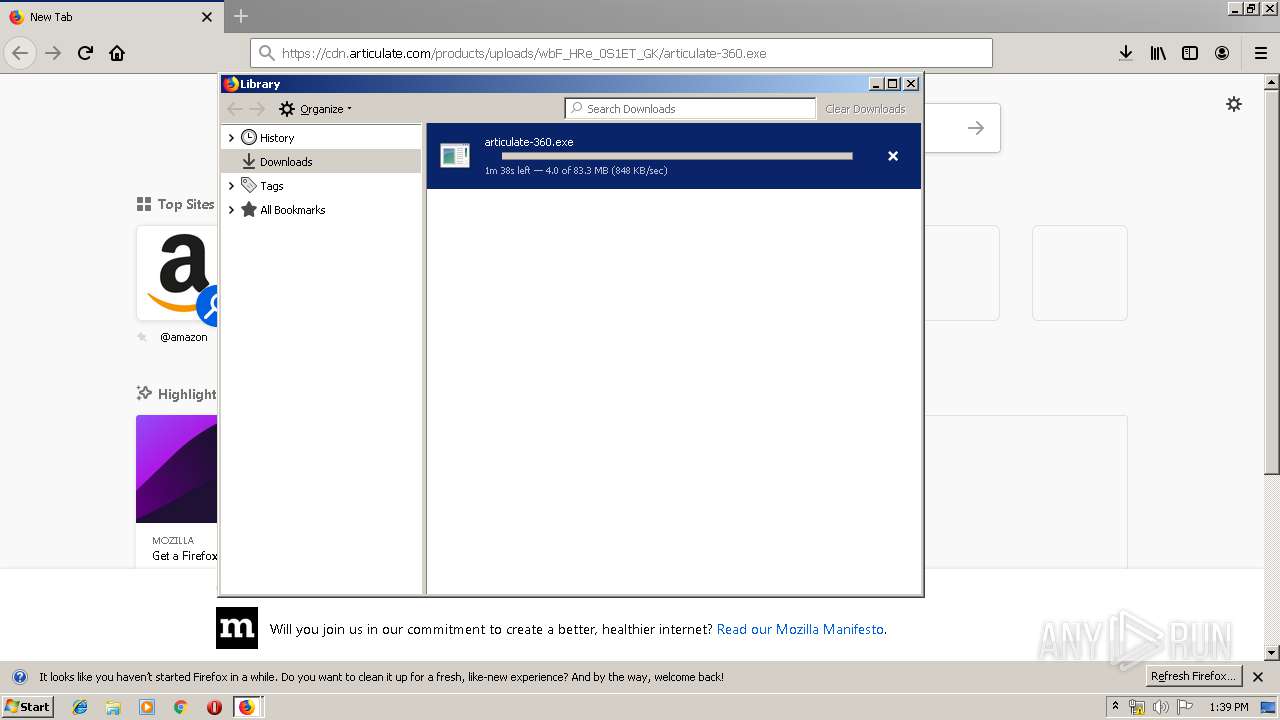Expand the Tags tree node
The height and width of the screenshot is (720, 1280).
coord(231,186)
